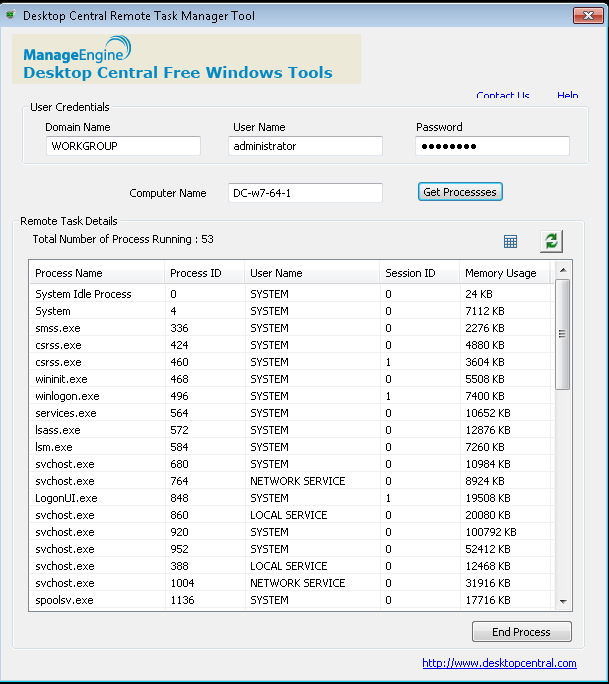Click the Computer Name input field

(x=305, y=193)
